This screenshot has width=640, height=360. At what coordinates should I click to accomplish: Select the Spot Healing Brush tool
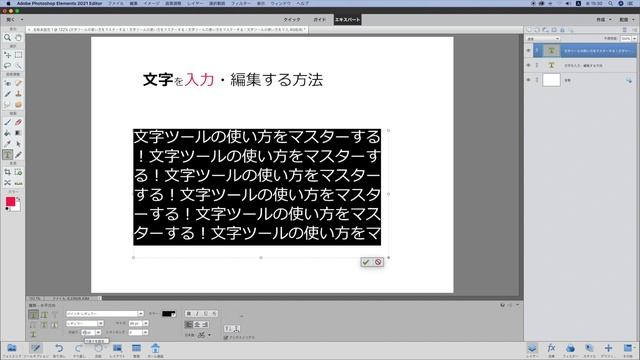point(18,83)
